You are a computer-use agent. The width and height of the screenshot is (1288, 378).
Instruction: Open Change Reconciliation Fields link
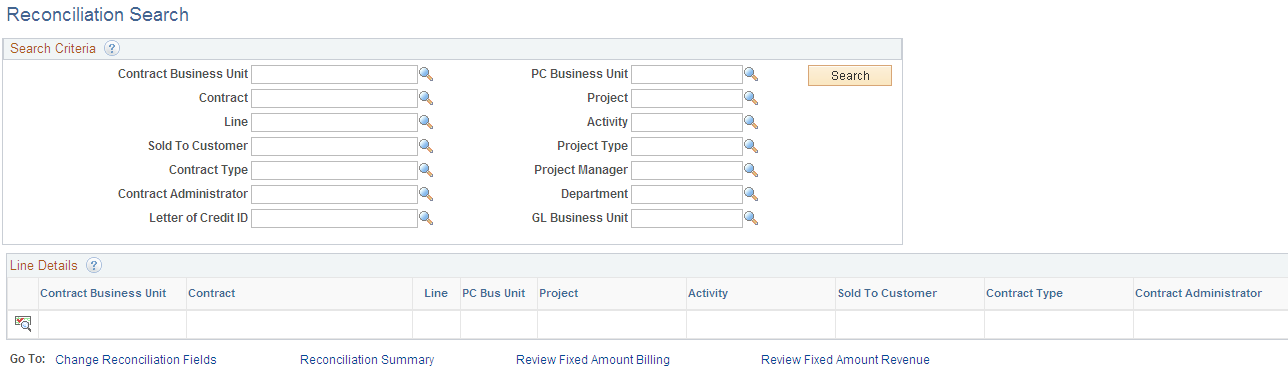tap(136, 360)
